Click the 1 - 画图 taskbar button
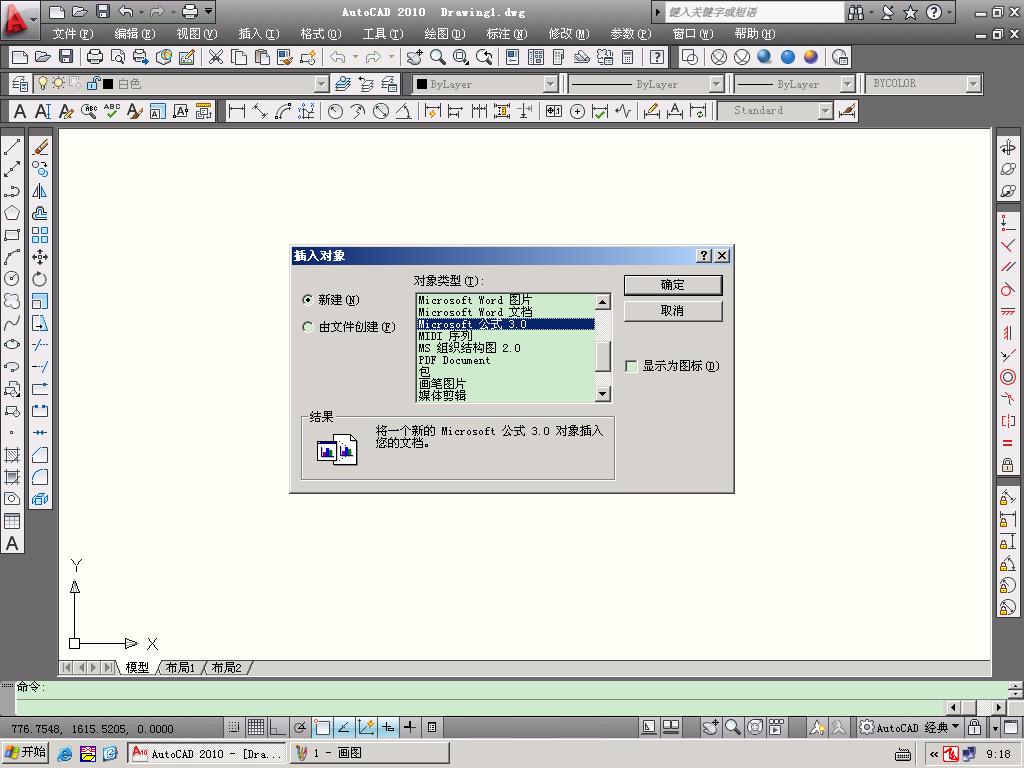Viewport: 1024px width, 768px height. point(370,753)
